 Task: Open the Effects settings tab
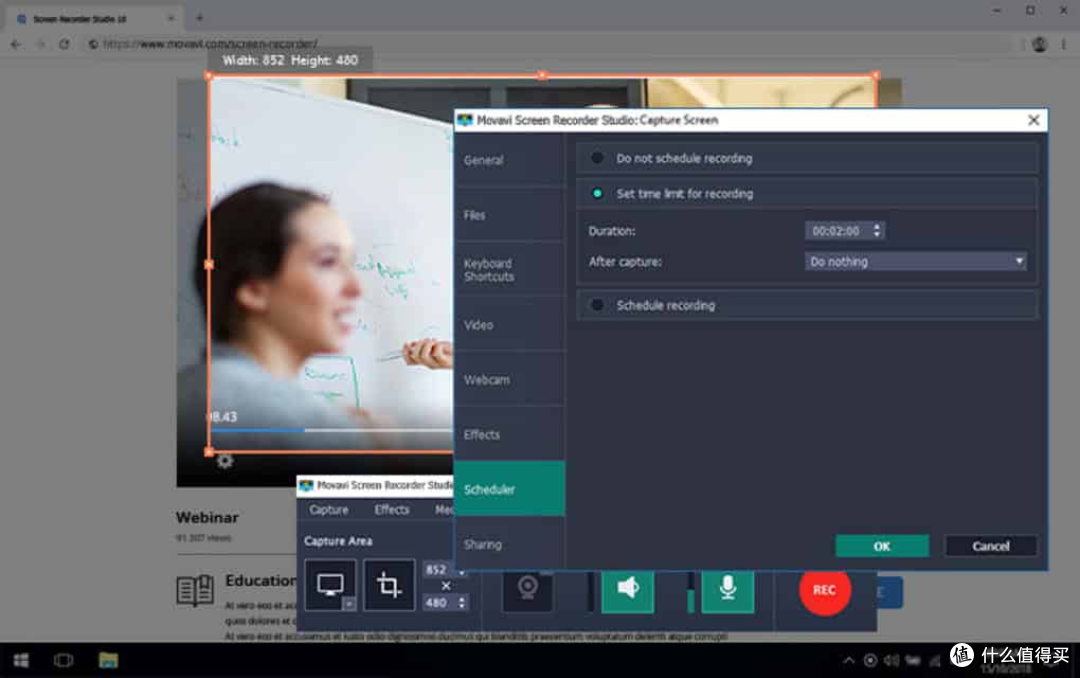coord(510,434)
